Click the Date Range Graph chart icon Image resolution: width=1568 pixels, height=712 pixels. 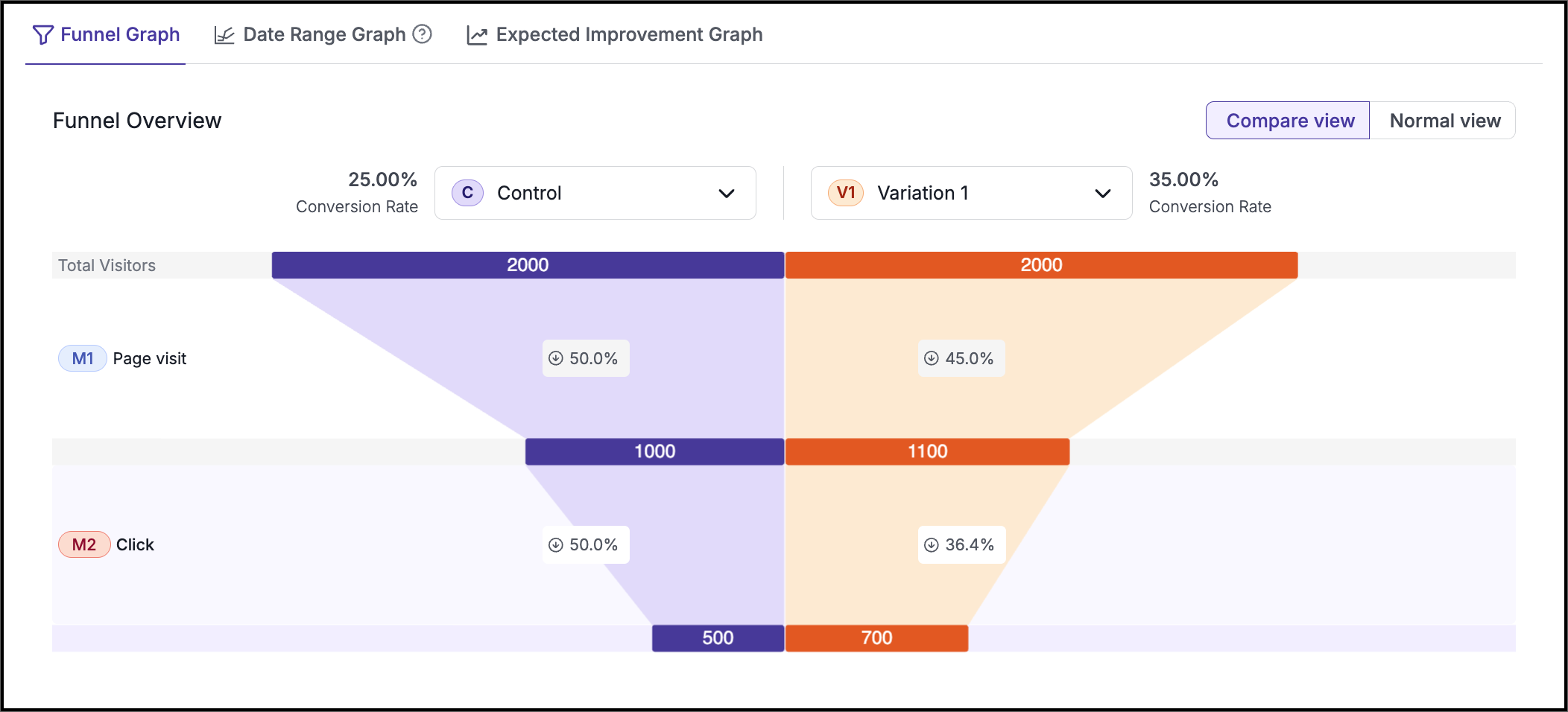point(224,35)
